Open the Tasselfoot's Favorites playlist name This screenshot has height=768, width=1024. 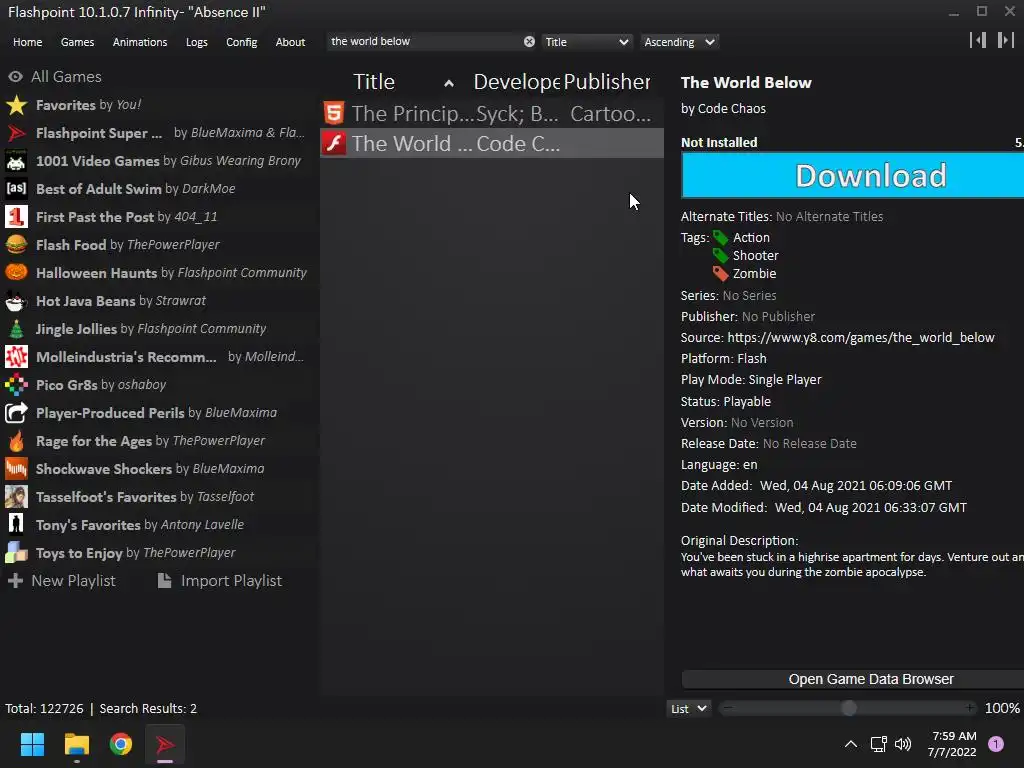pyautogui.click(x=106, y=497)
